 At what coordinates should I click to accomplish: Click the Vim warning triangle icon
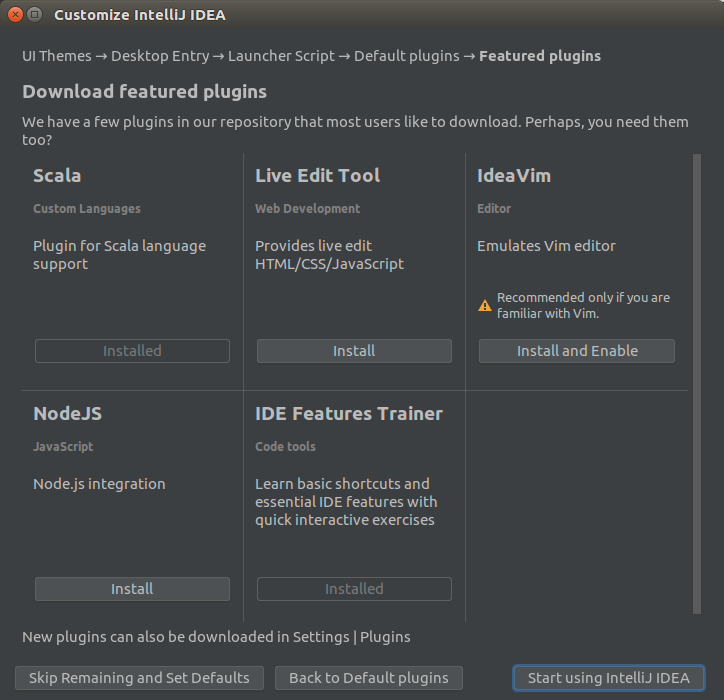click(484, 305)
